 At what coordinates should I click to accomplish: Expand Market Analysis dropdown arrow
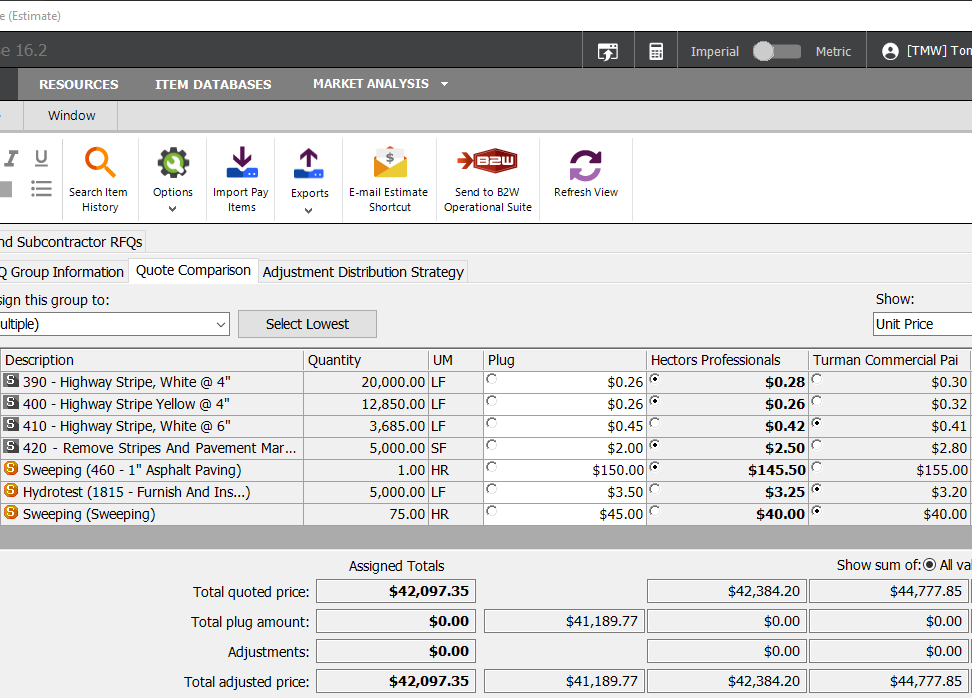(444, 84)
